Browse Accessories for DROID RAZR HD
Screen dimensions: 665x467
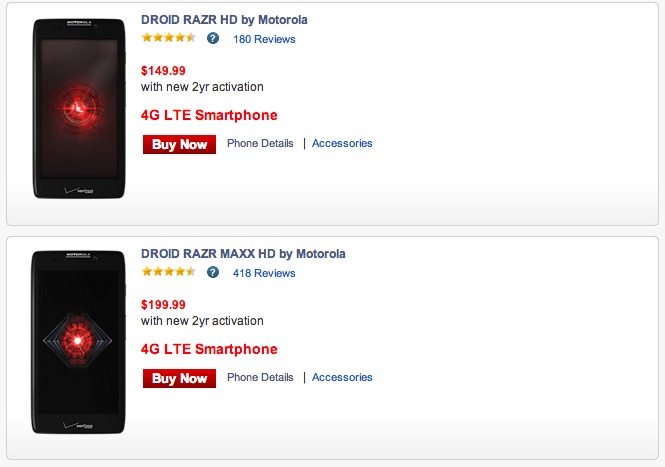point(342,143)
